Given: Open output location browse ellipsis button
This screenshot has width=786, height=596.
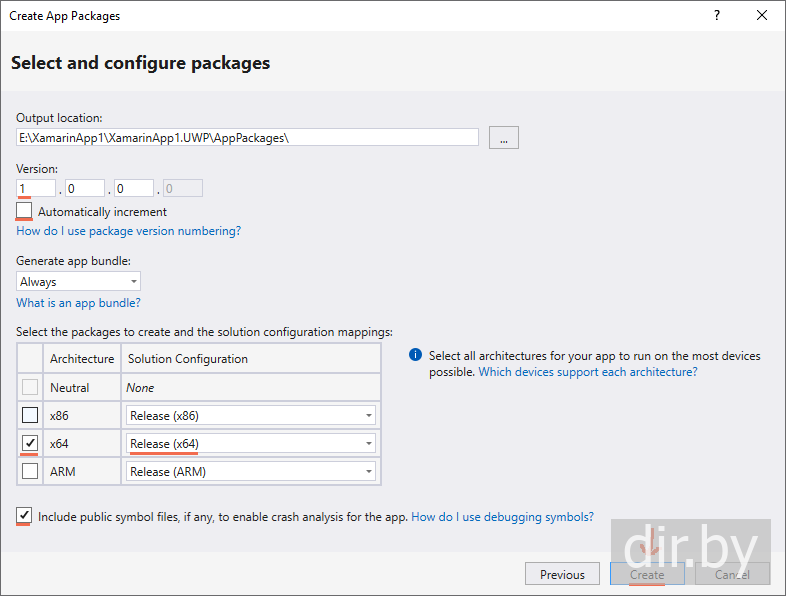Looking at the screenshot, I should coord(504,138).
